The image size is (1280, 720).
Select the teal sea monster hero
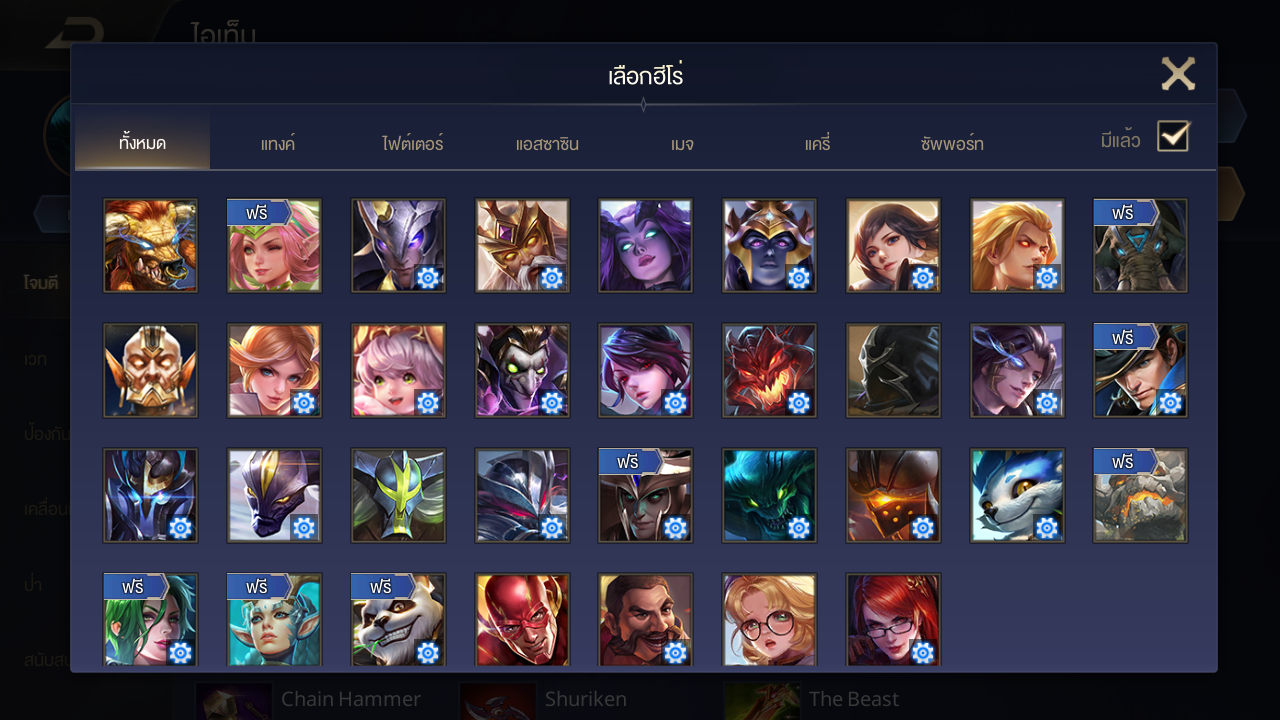click(769, 495)
